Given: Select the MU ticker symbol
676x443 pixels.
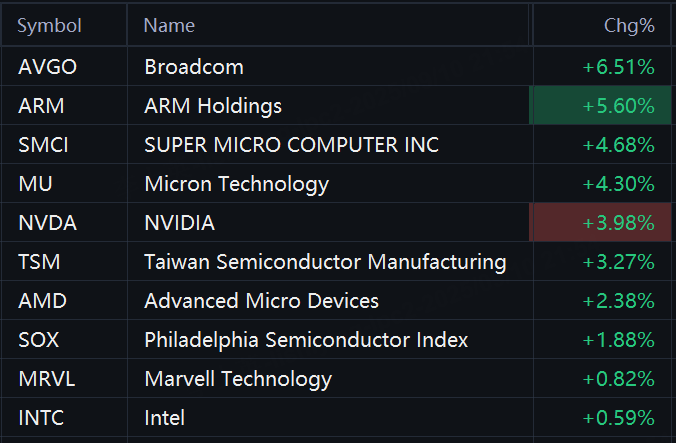Looking at the screenshot, I should click(x=33, y=184).
